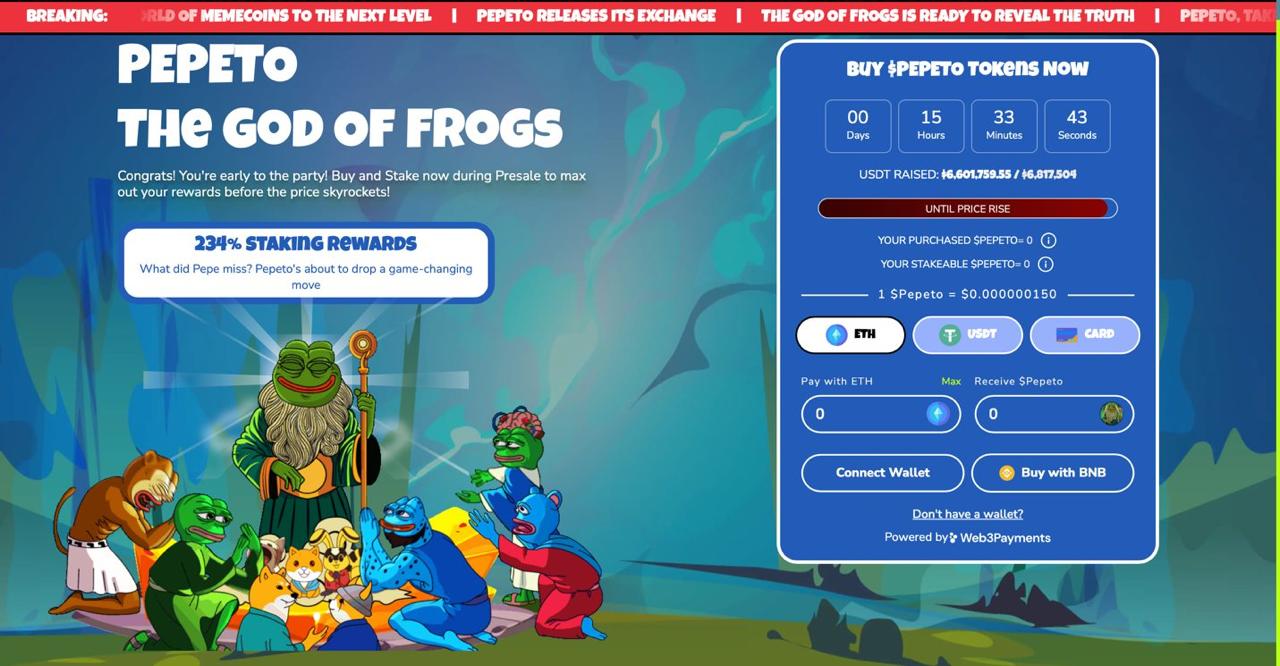Screen dimensions: 1280x666
Task: Open the "Don't have a wallet?" link
Action: click(968, 514)
